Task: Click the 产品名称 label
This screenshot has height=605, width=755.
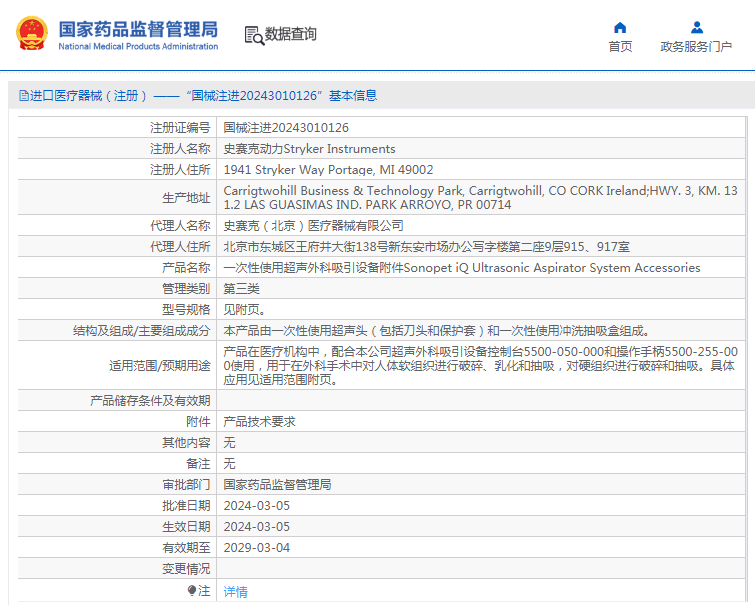Action: tap(186, 267)
